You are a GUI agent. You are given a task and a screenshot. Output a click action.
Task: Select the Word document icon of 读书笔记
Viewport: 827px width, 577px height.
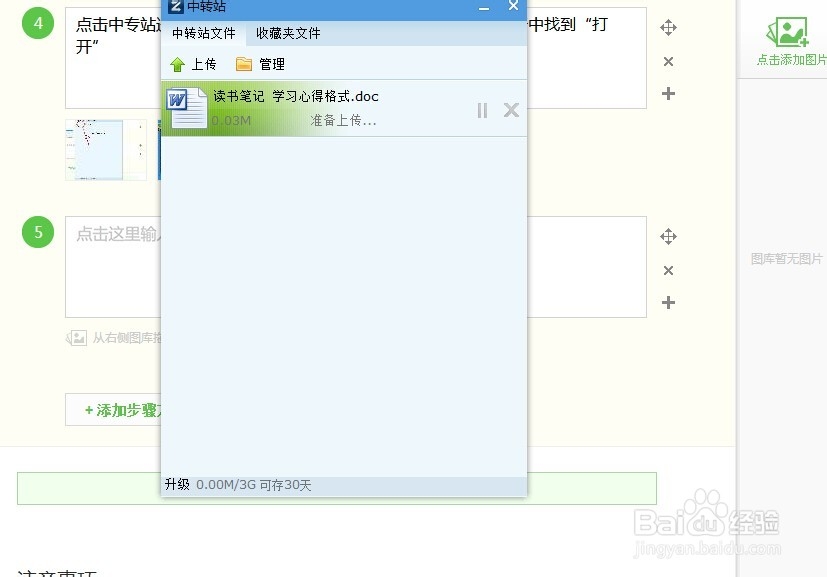pyautogui.click(x=186, y=108)
